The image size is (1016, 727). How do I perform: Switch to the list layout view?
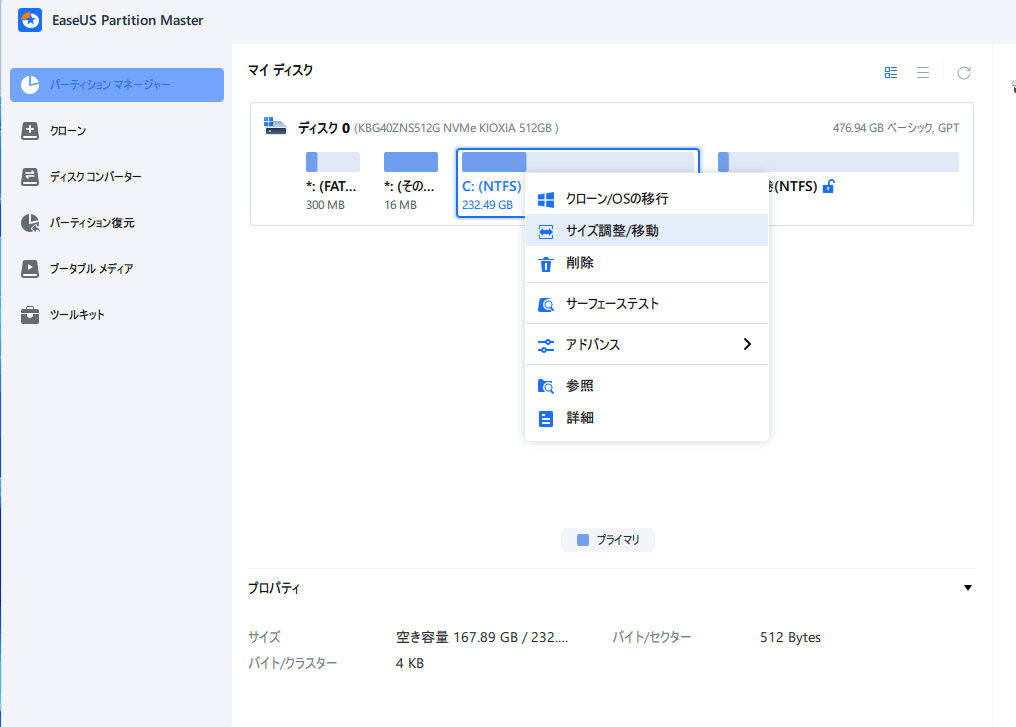pyautogui.click(x=923, y=71)
